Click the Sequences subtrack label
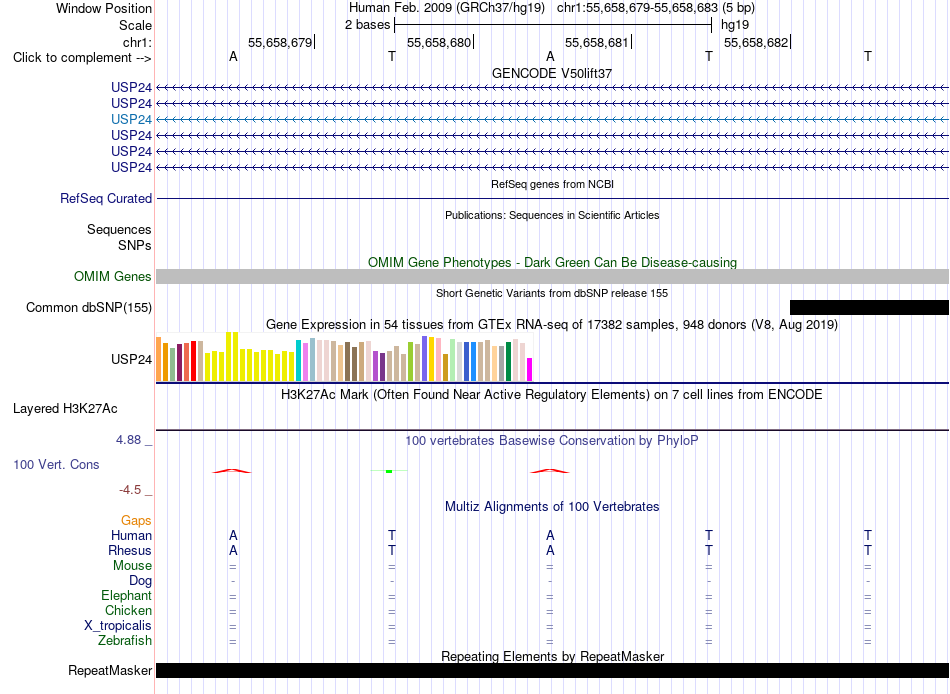 point(119,230)
